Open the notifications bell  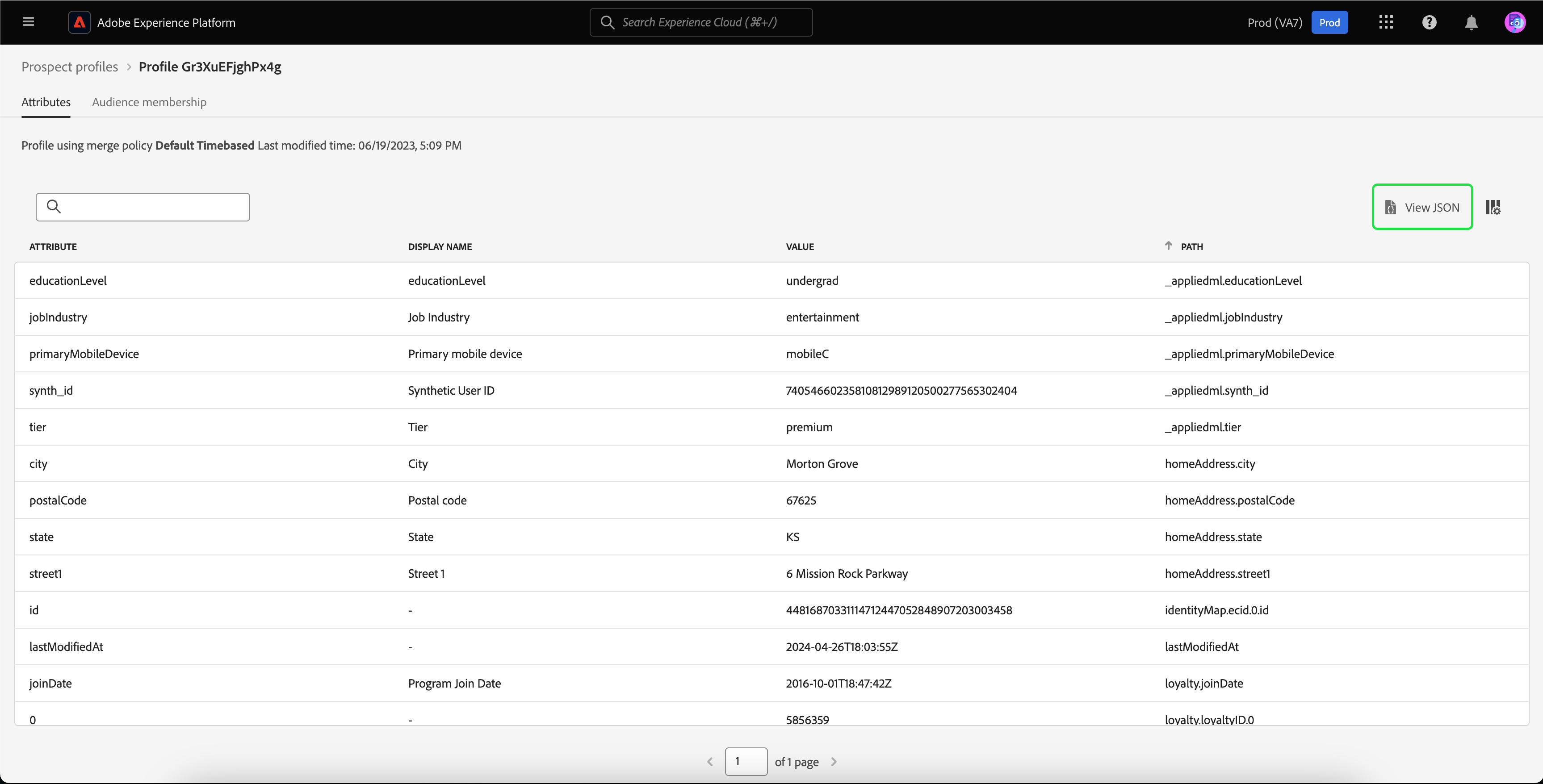point(1471,22)
